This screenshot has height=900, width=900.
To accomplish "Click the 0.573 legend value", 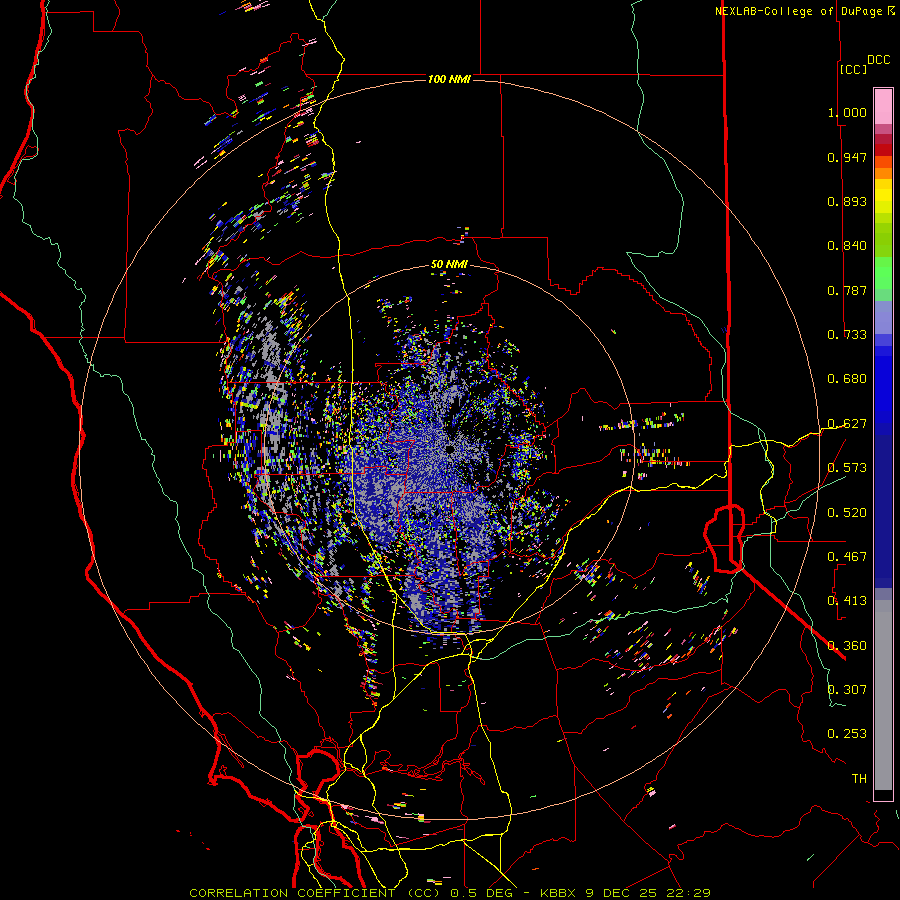I will 847,468.
